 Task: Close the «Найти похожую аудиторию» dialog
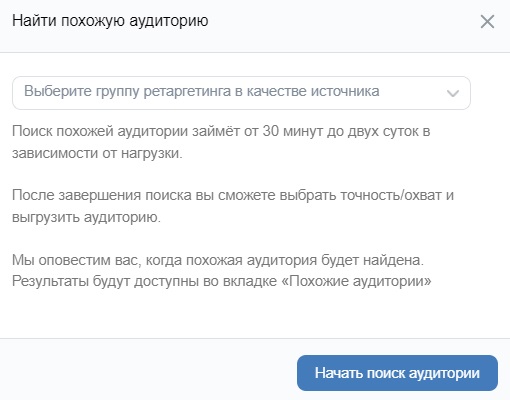tap(487, 22)
